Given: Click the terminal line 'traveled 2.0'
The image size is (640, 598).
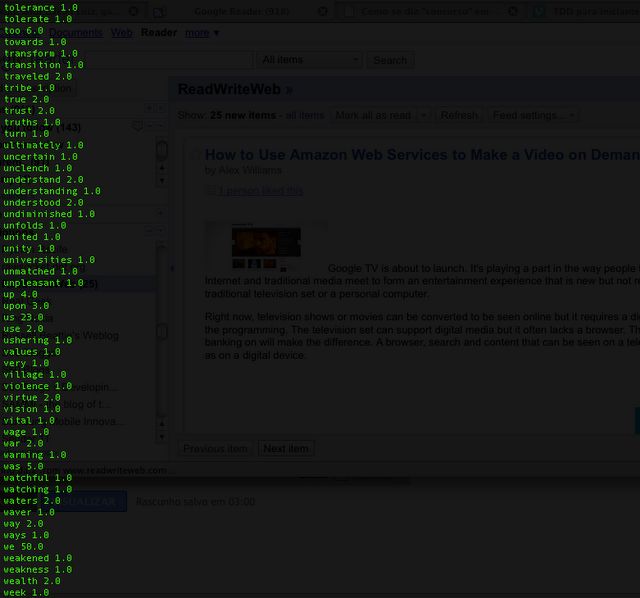Looking at the screenshot, I should click(x=38, y=76).
